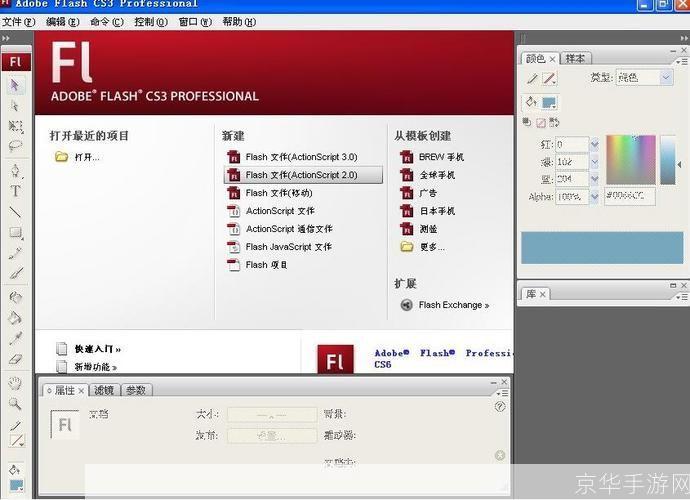Click the Color panel stroke pencil icon
This screenshot has height=500, width=690.
click(532, 79)
